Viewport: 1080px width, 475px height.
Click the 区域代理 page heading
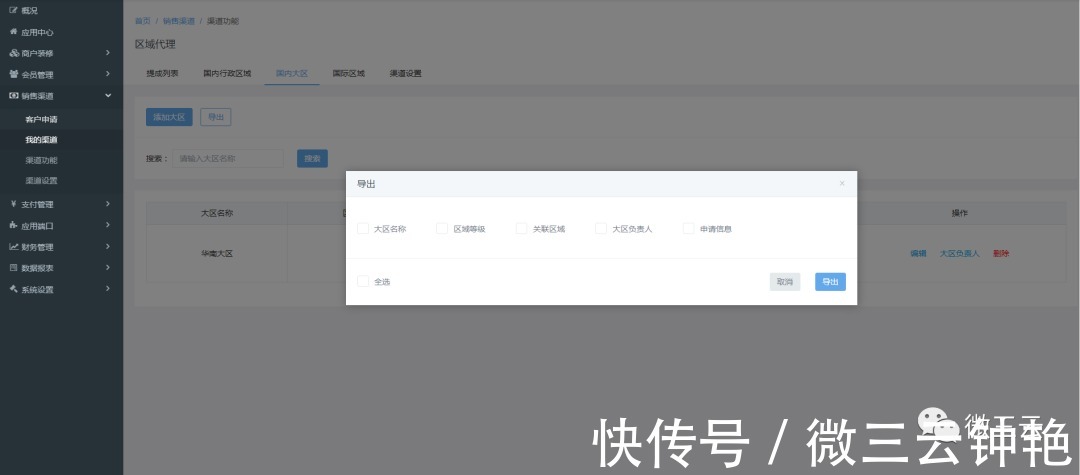[155, 44]
